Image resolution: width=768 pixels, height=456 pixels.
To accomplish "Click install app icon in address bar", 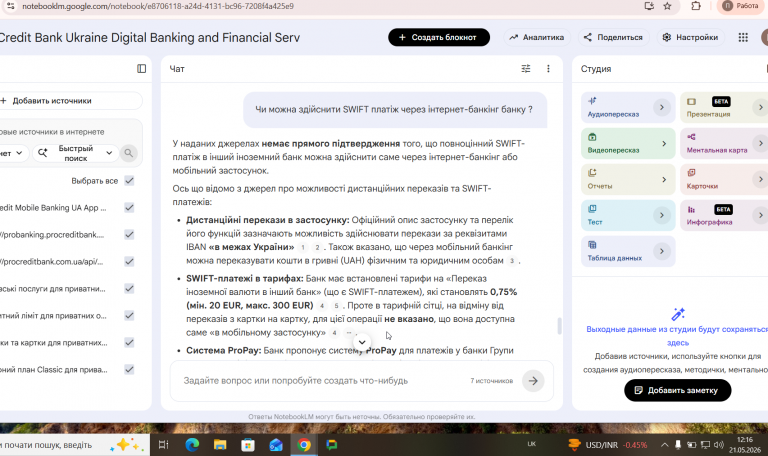I will (649, 6).
